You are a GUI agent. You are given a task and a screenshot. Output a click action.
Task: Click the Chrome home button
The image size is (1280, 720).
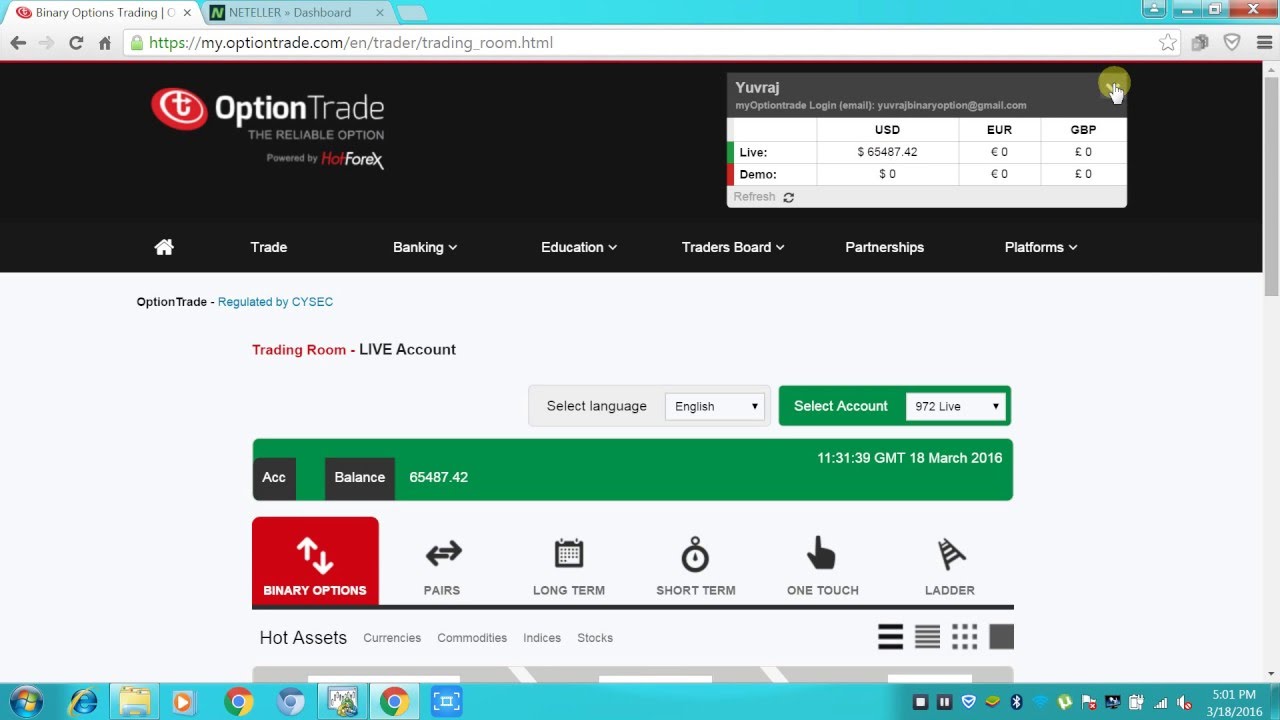(x=105, y=43)
